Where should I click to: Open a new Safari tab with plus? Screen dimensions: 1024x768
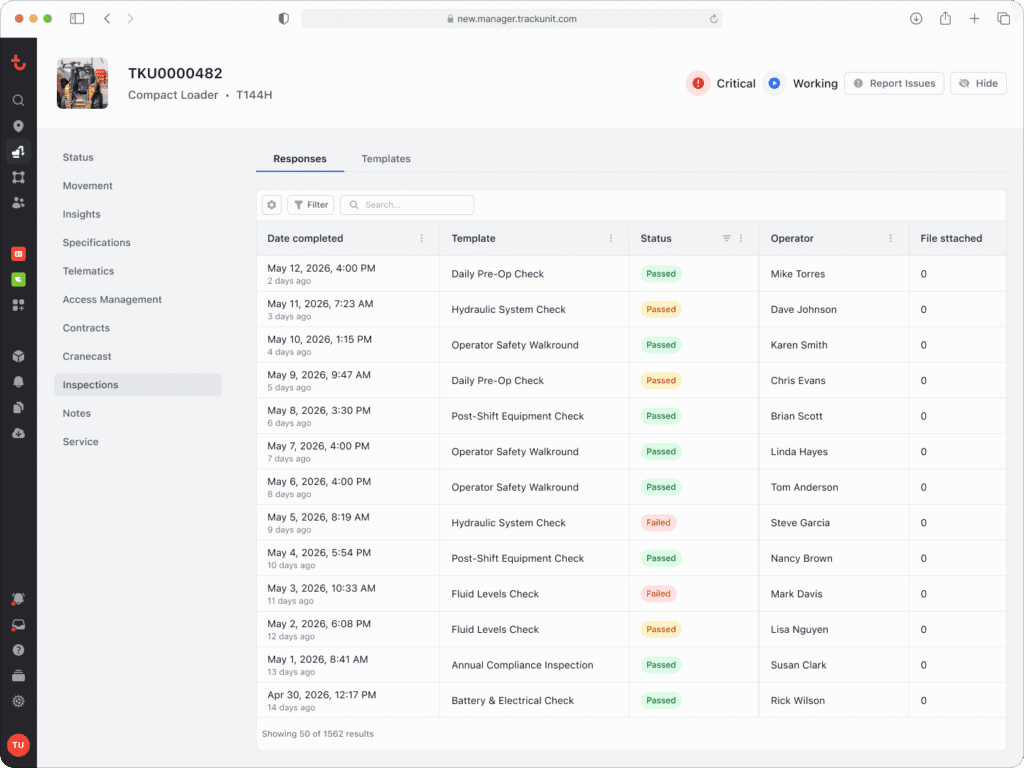[974, 19]
